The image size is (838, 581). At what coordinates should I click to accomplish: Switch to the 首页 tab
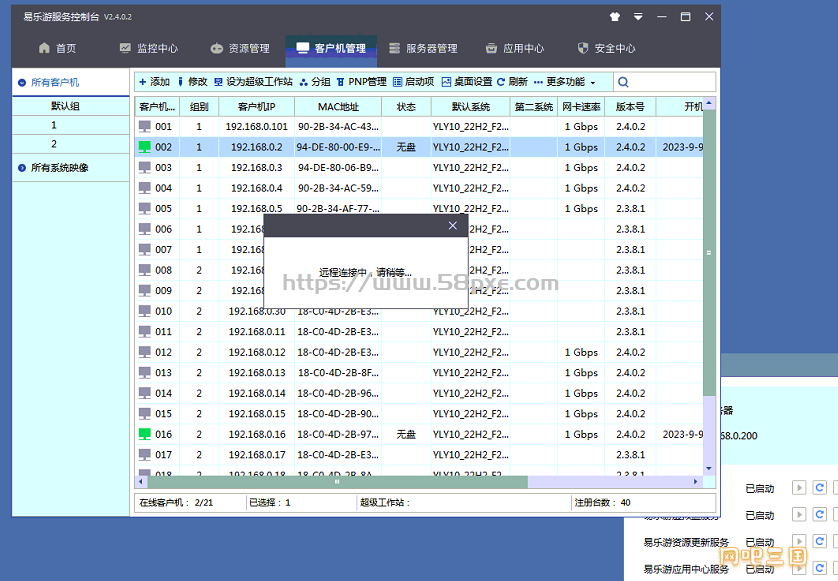point(58,49)
